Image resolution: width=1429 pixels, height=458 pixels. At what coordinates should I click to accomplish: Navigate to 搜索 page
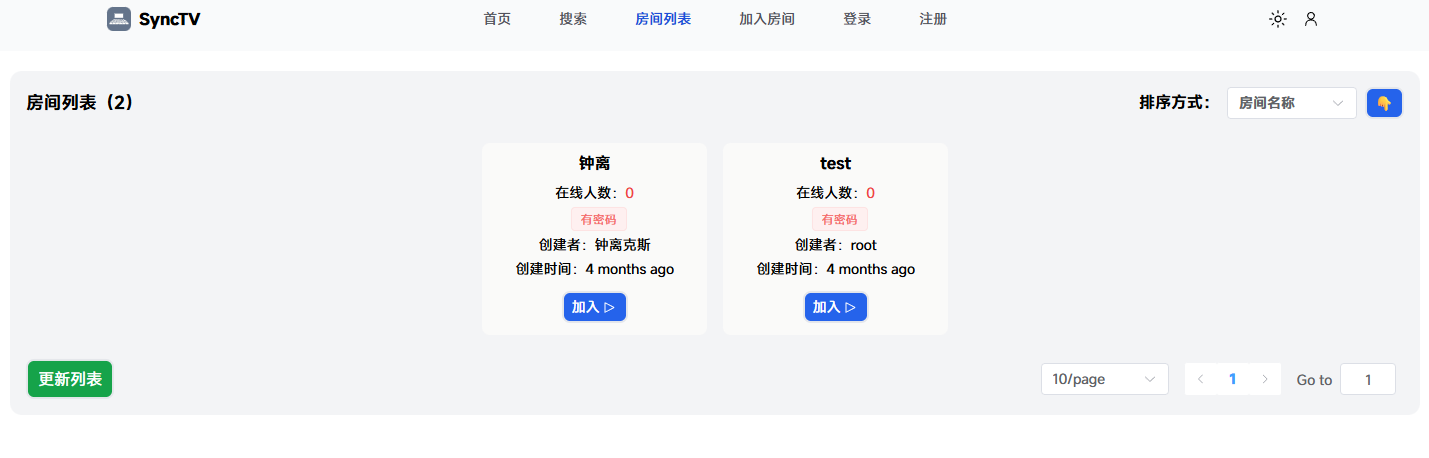573,19
